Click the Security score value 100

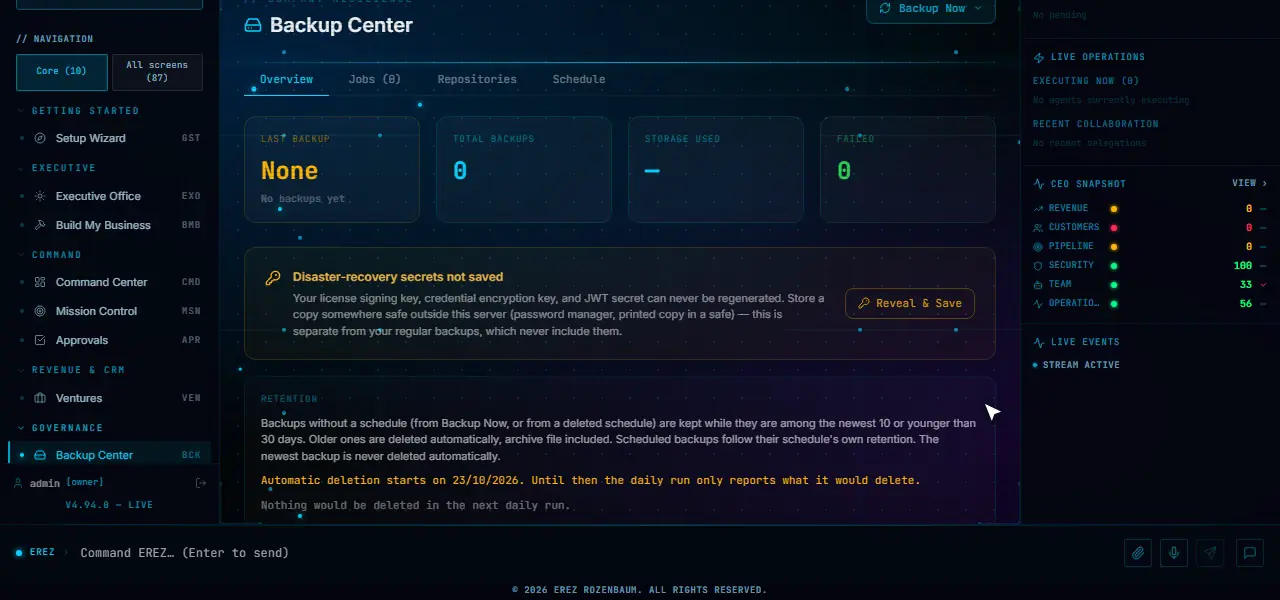click(x=1243, y=265)
